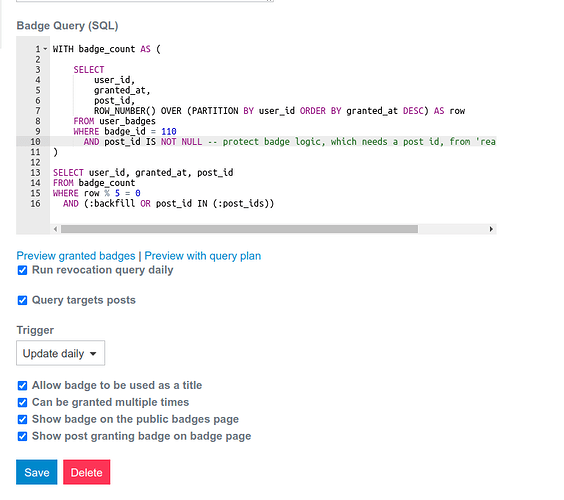Open the Trigger dropdown set to Update daily
This screenshot has height=500, width=564.
click(60, 353)
